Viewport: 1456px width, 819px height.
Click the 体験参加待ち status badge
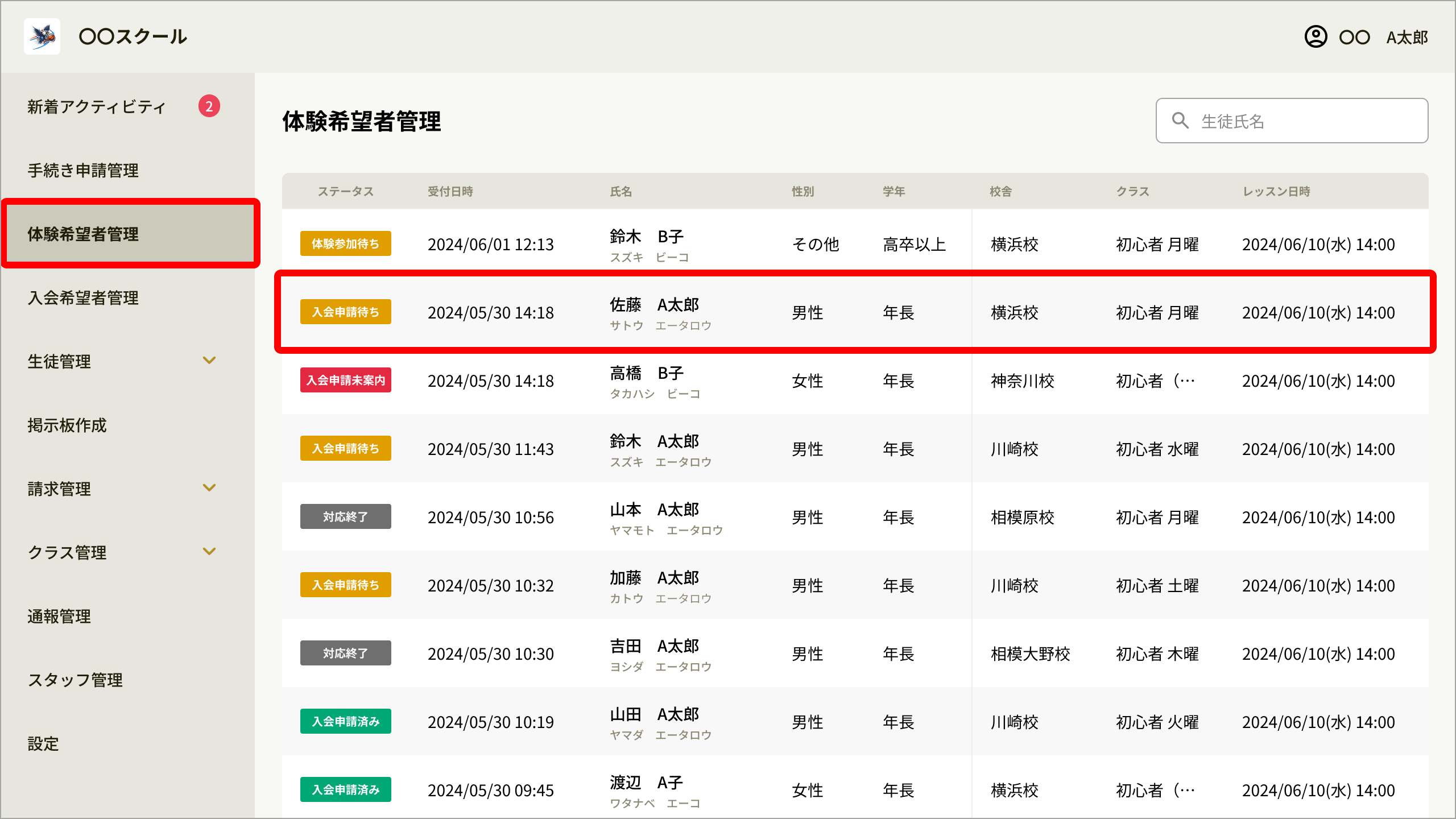click(345, 243)
